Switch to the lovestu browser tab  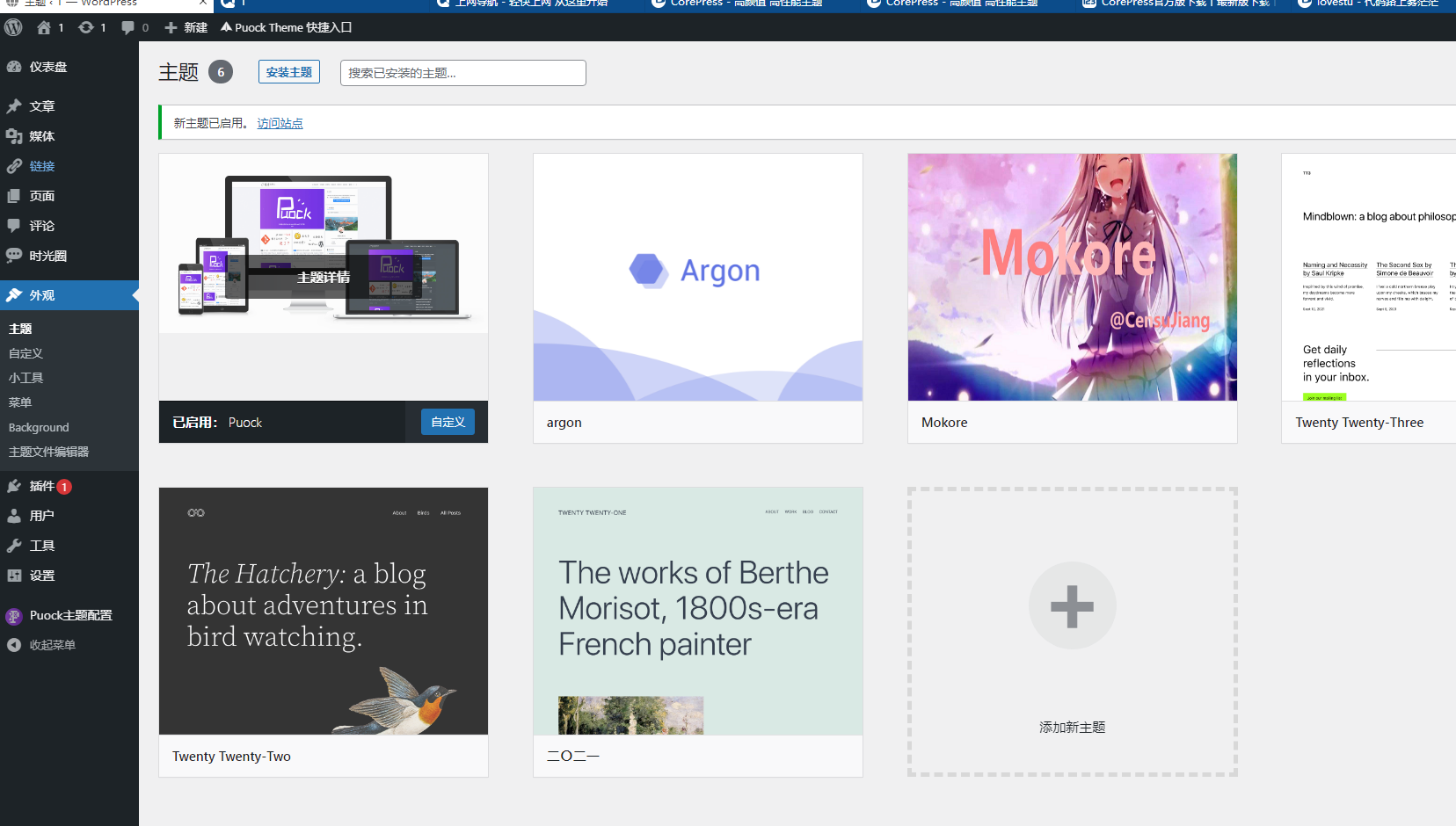pyautogui.click(x=1377, y=3)
